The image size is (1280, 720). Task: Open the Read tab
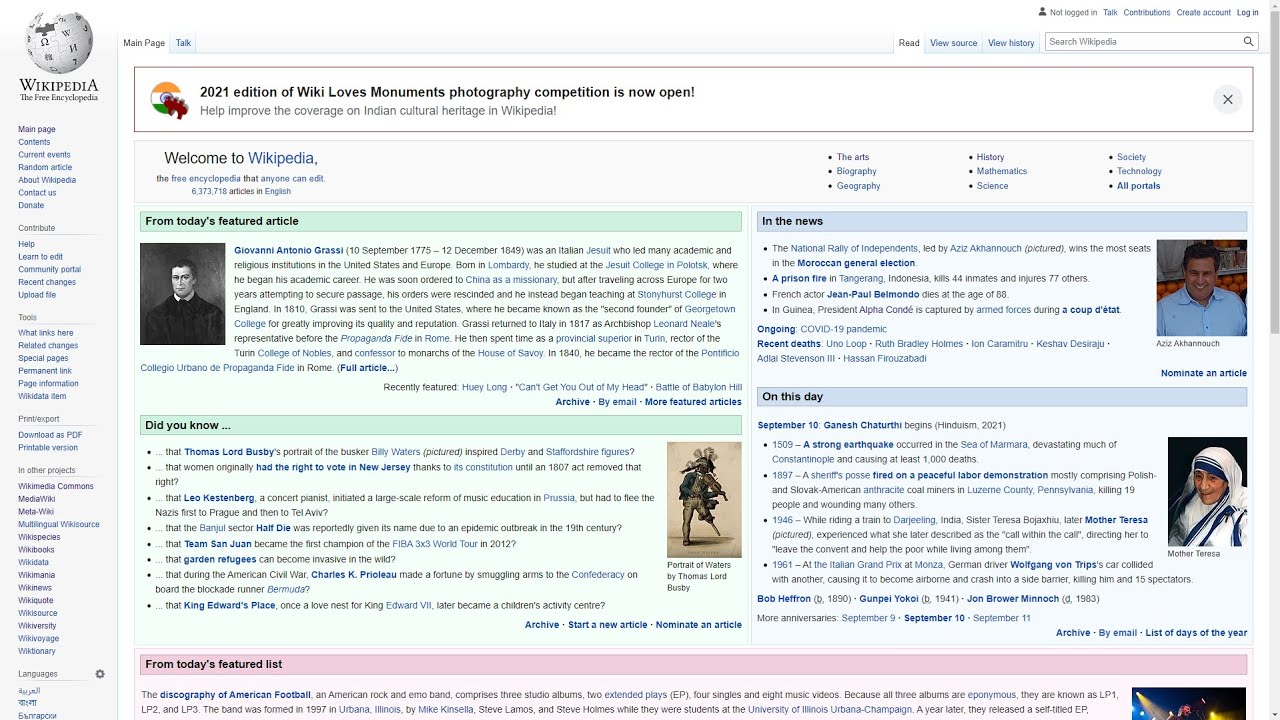tap(908, 43)
